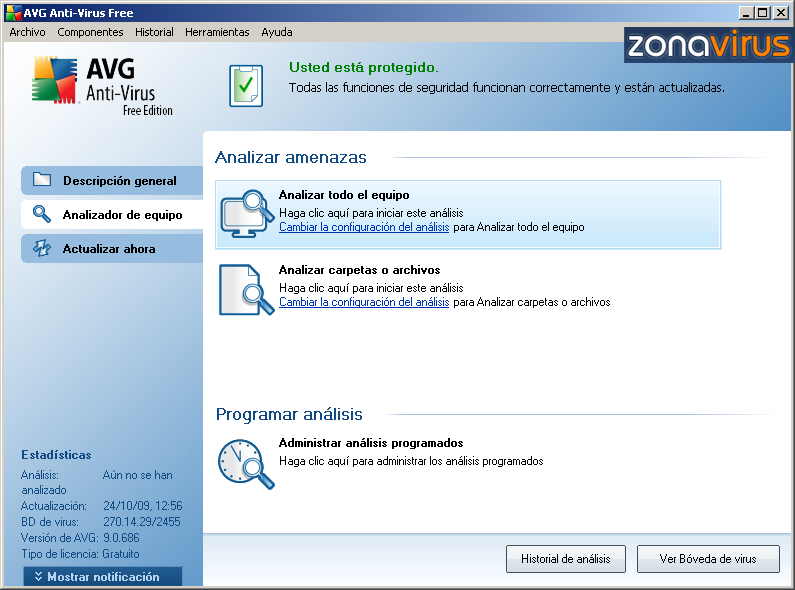
Task: Click the Ver Bóveda de virus button
Action: (708, 559)
